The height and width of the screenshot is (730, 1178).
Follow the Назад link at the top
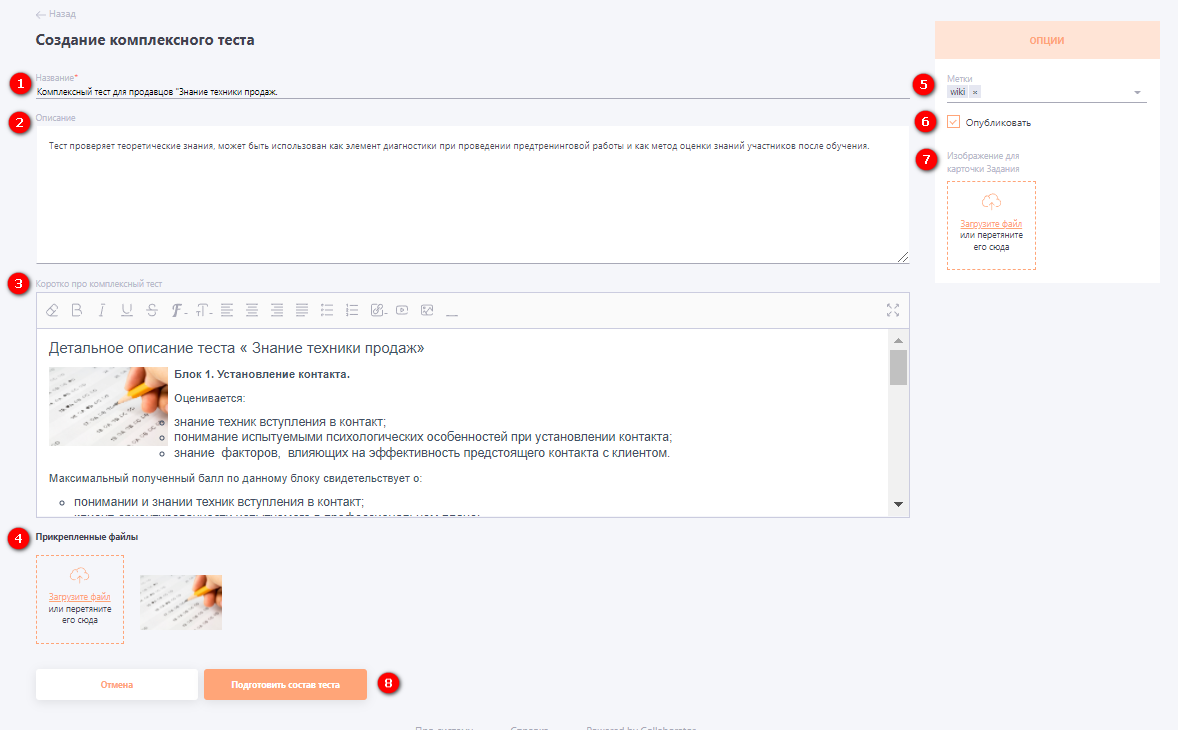pos(55,14)
